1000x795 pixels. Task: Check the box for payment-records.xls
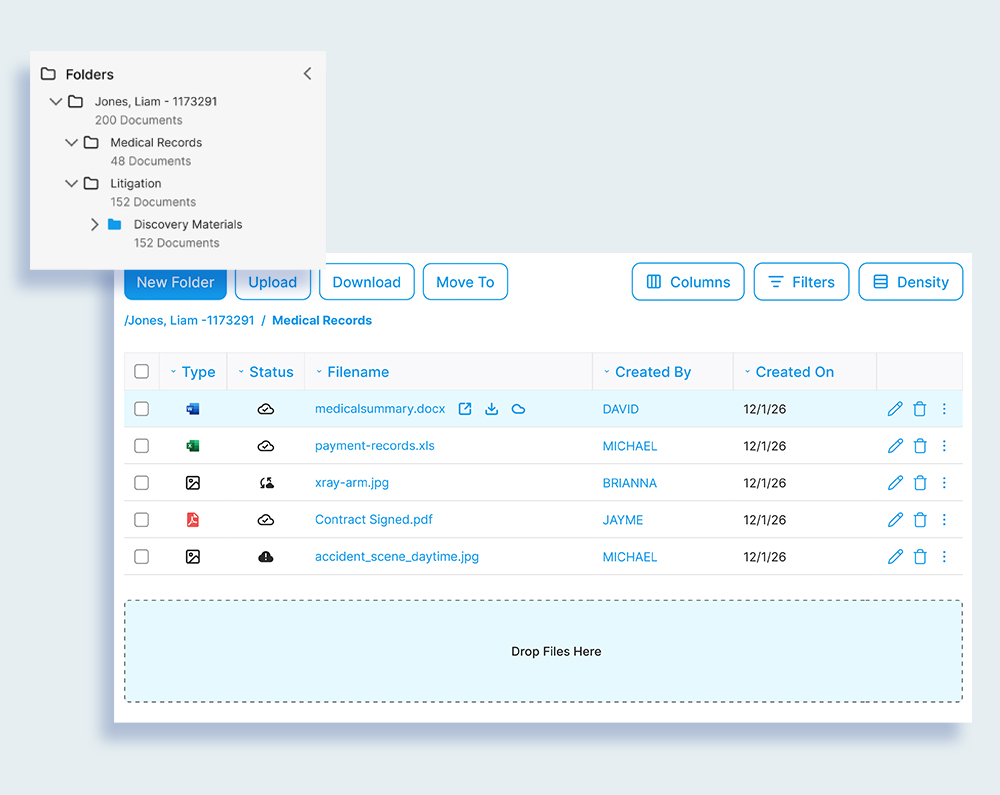[x=142, y=446]
